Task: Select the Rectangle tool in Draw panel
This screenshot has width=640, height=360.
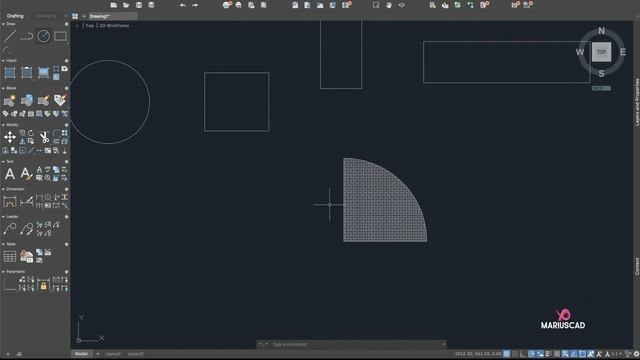Action: (60, 36)
